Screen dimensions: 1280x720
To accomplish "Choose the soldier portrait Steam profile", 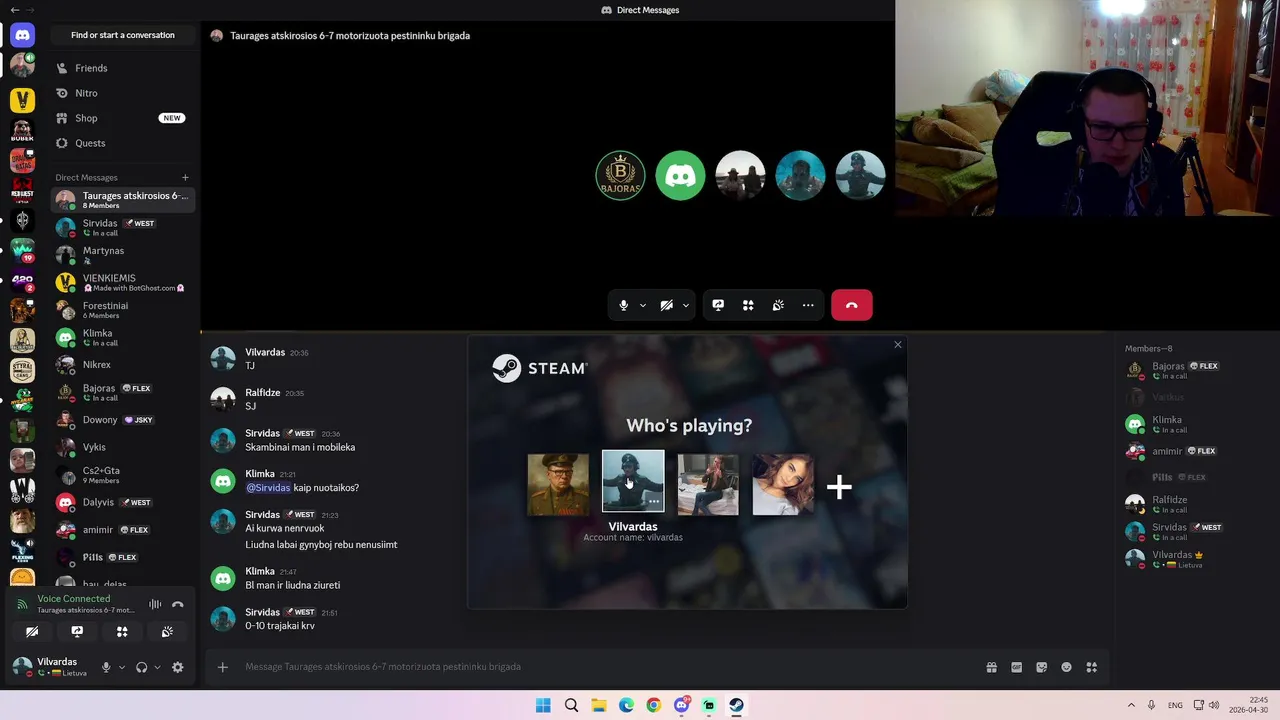I will click(558, 485).
